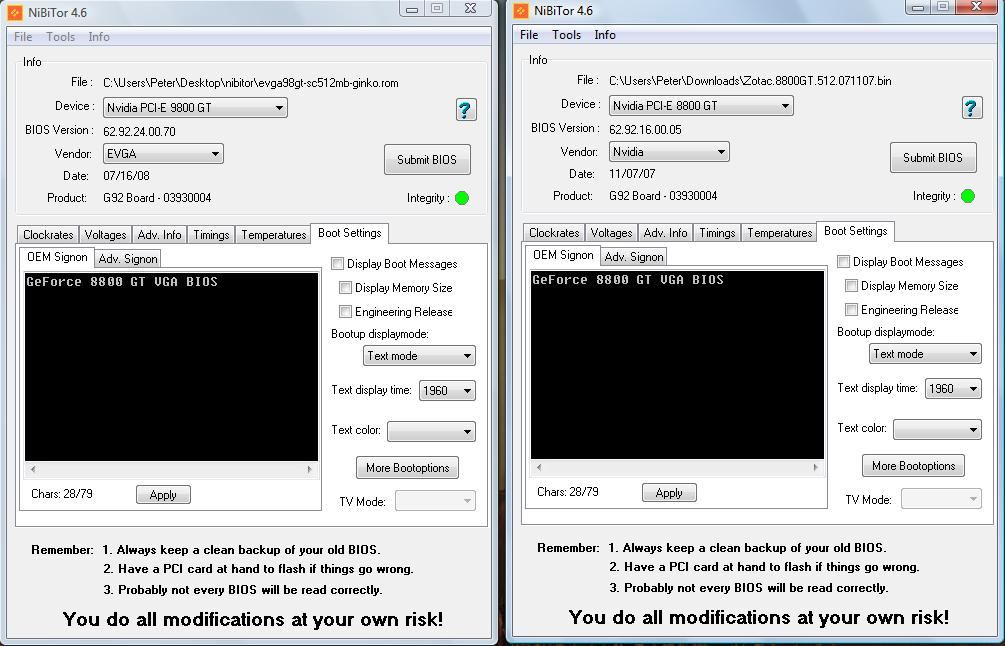Open TV Mode dropdown in left window
1005x646 pixels.
click(x=435, y=501)
